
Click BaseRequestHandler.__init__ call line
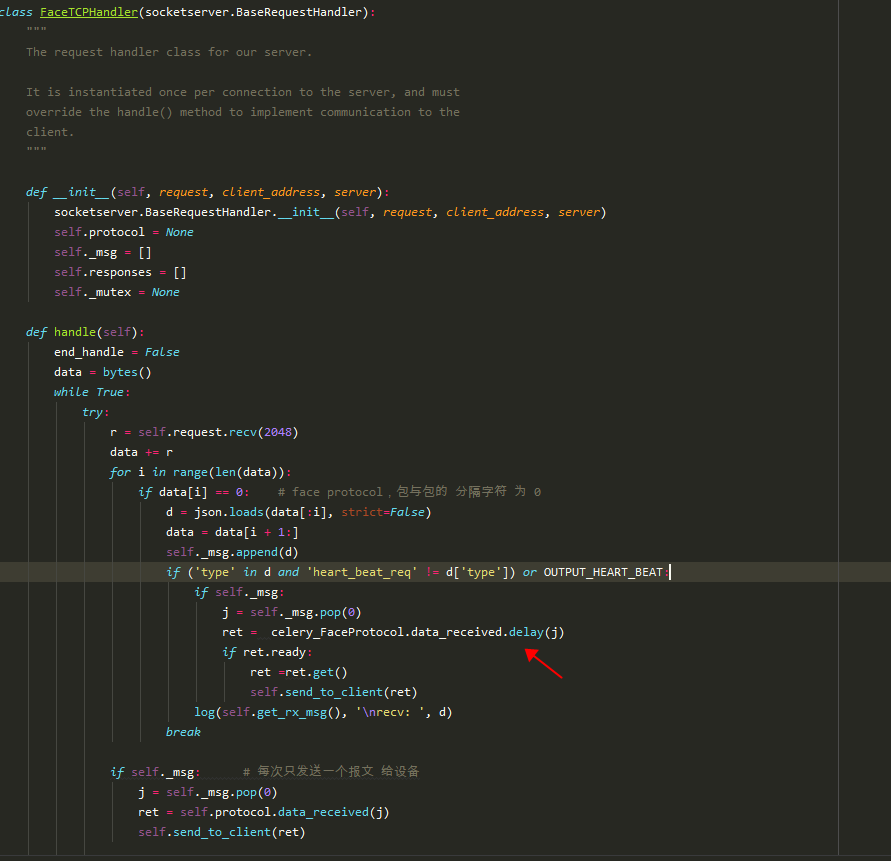330,212
